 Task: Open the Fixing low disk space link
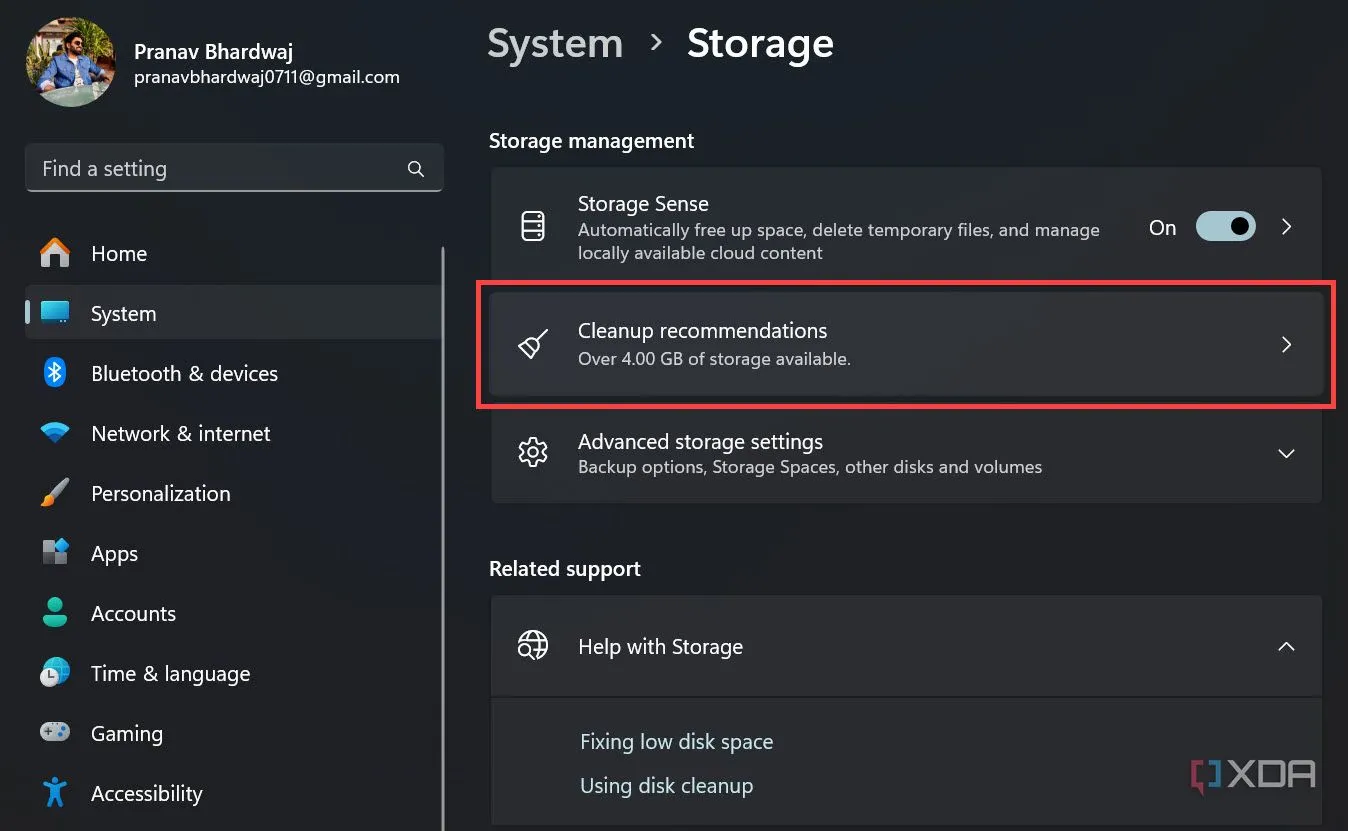(x=676, y=742)
